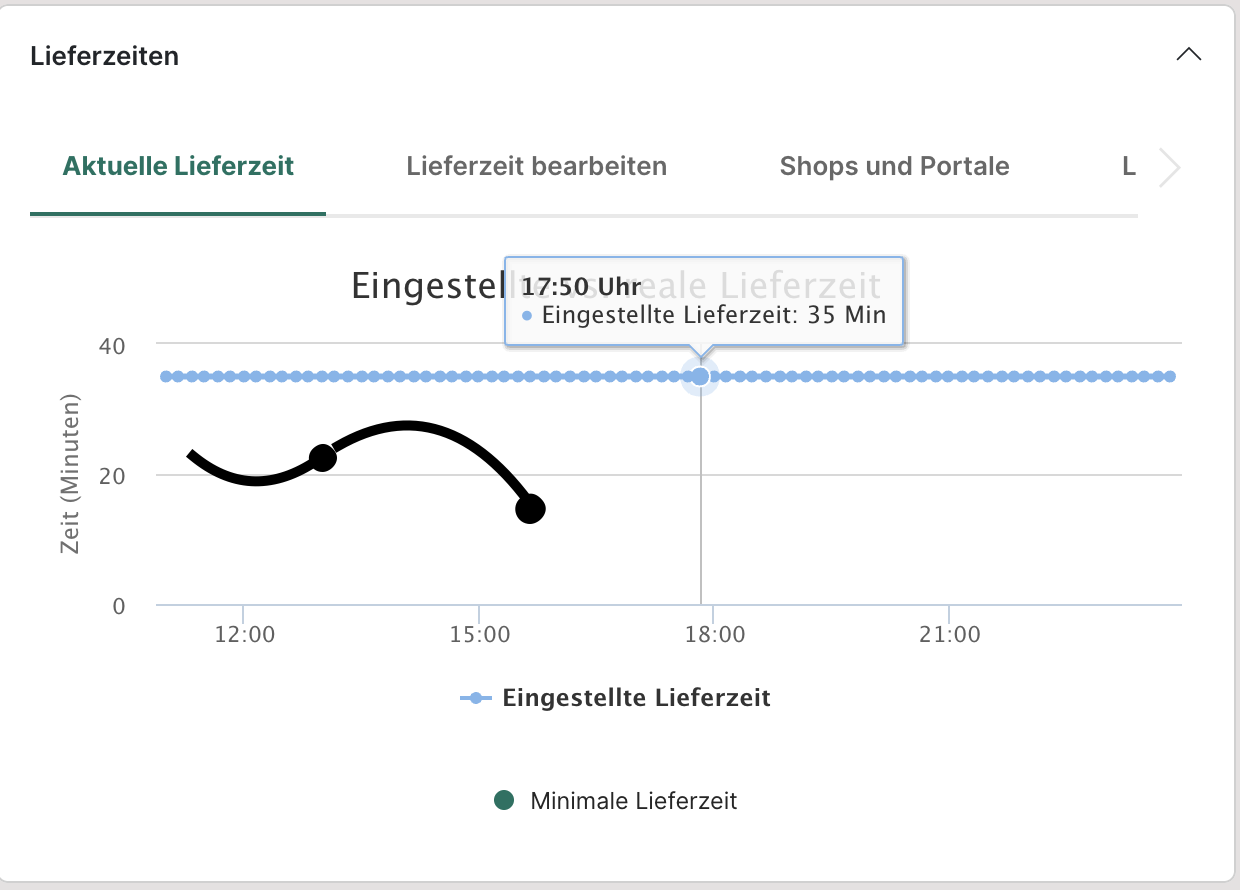Toggle the Minimale Lieferzeit legend series
Screen dimensions: 1240x890
[634, 801]
